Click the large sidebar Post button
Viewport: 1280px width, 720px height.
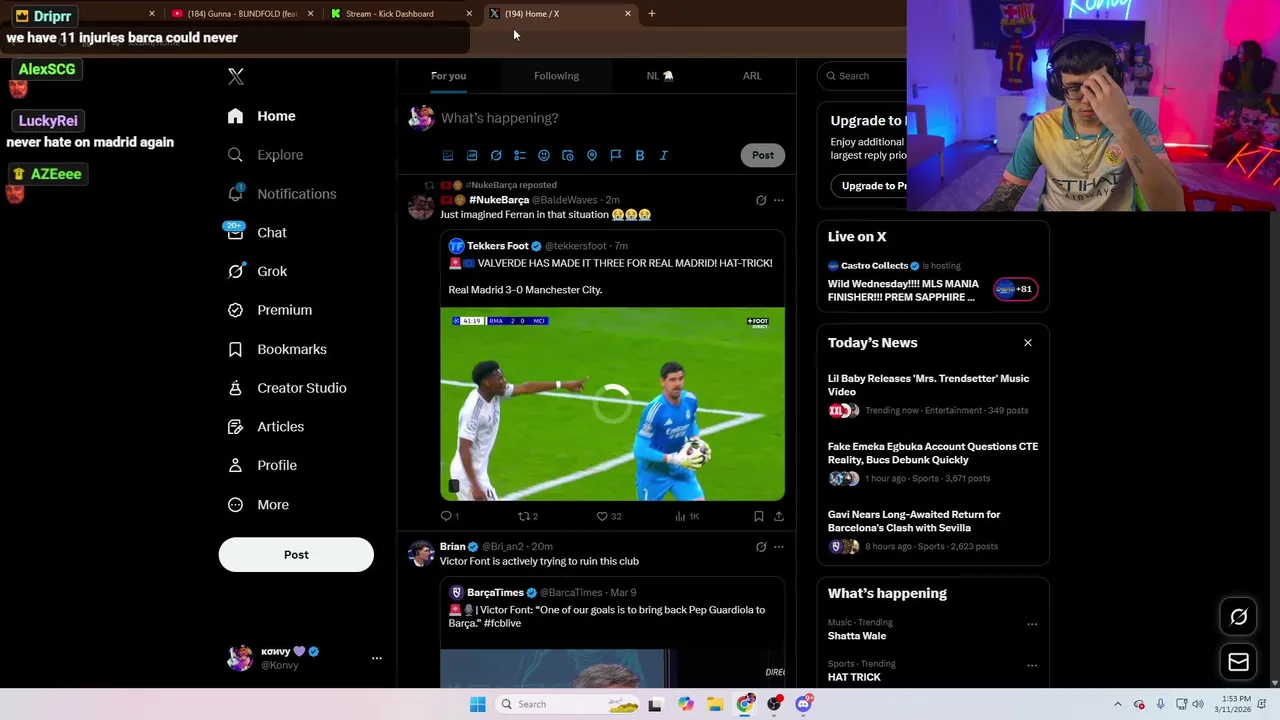tap(296, 555)
